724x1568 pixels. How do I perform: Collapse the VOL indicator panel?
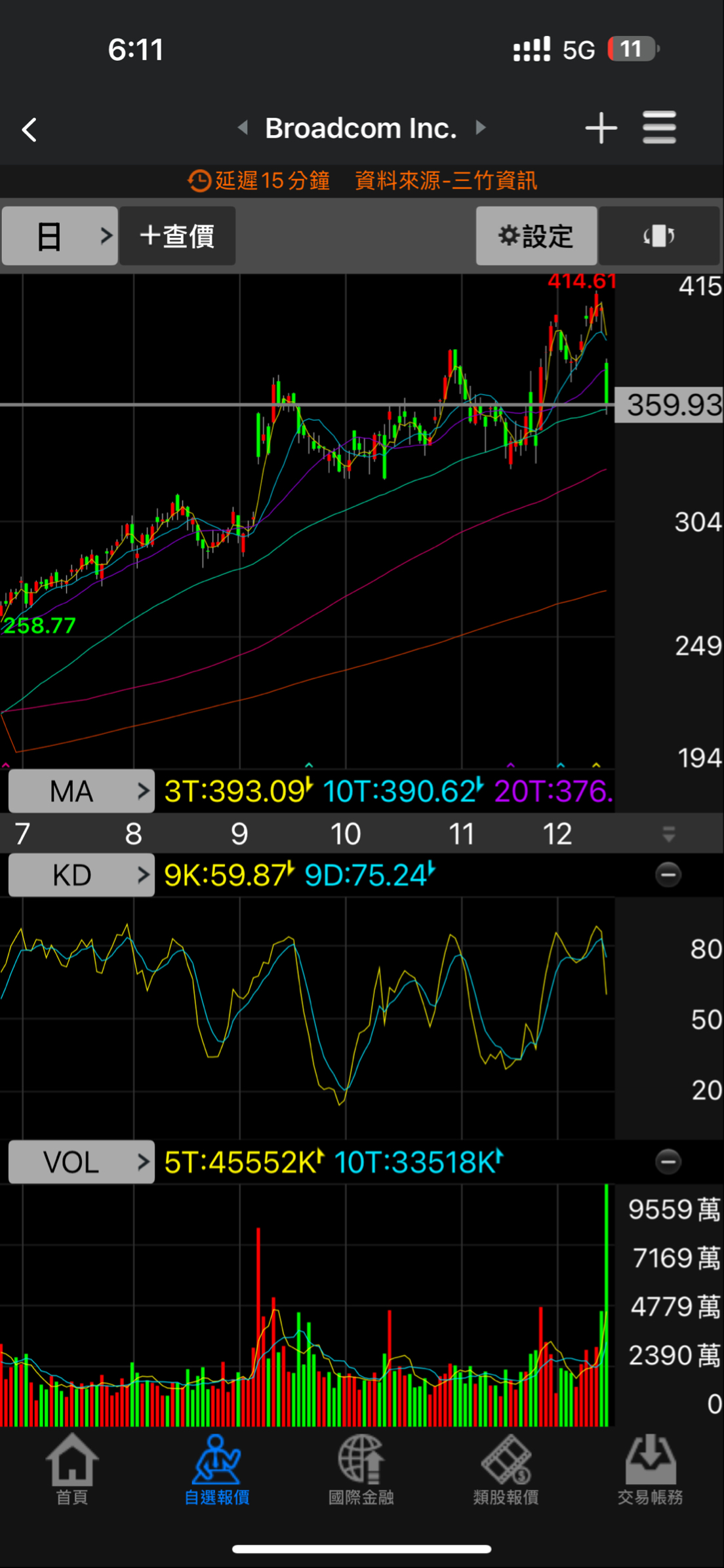[x=668, y=1162]
